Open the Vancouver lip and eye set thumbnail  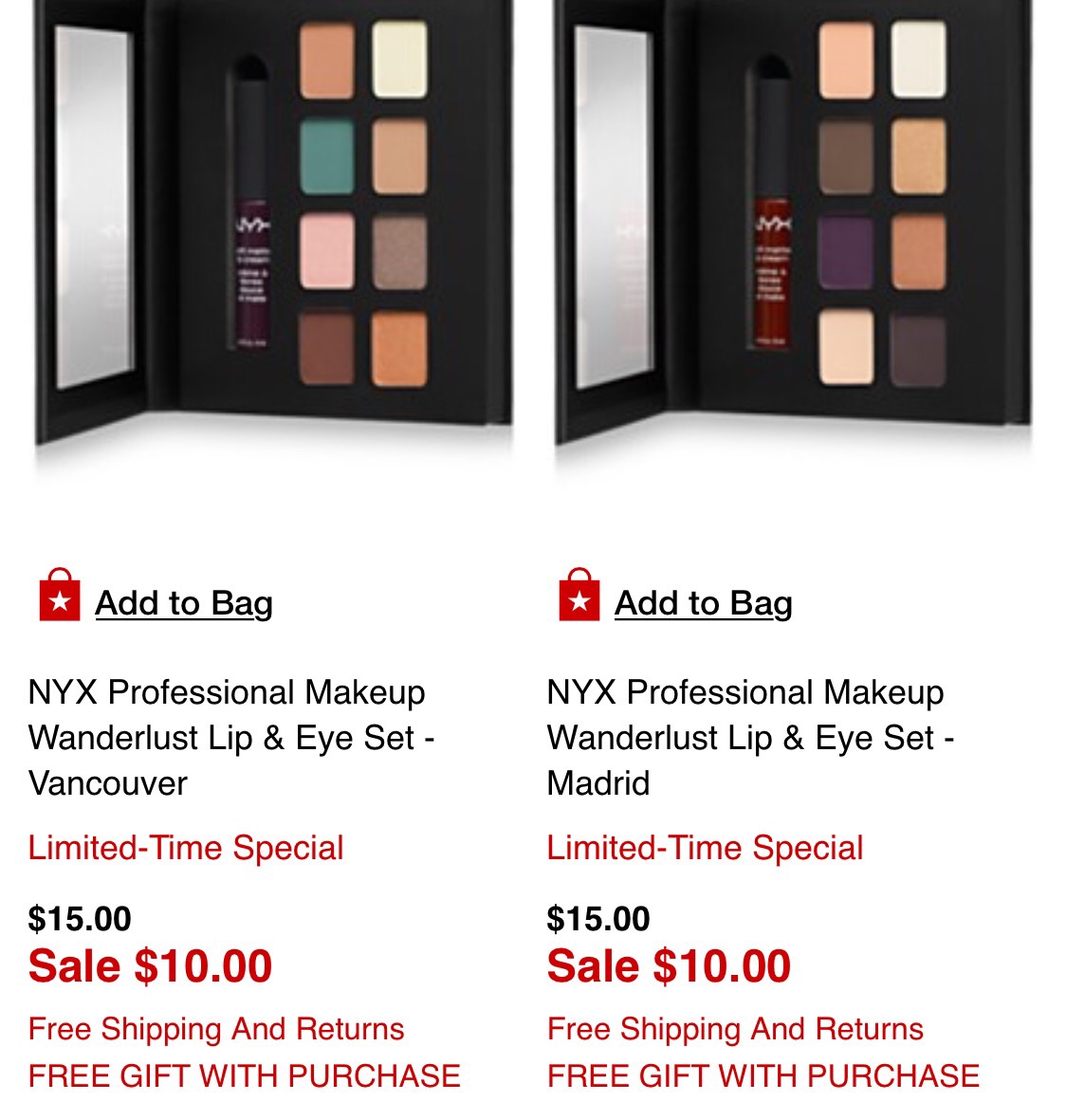click(274, 229)
